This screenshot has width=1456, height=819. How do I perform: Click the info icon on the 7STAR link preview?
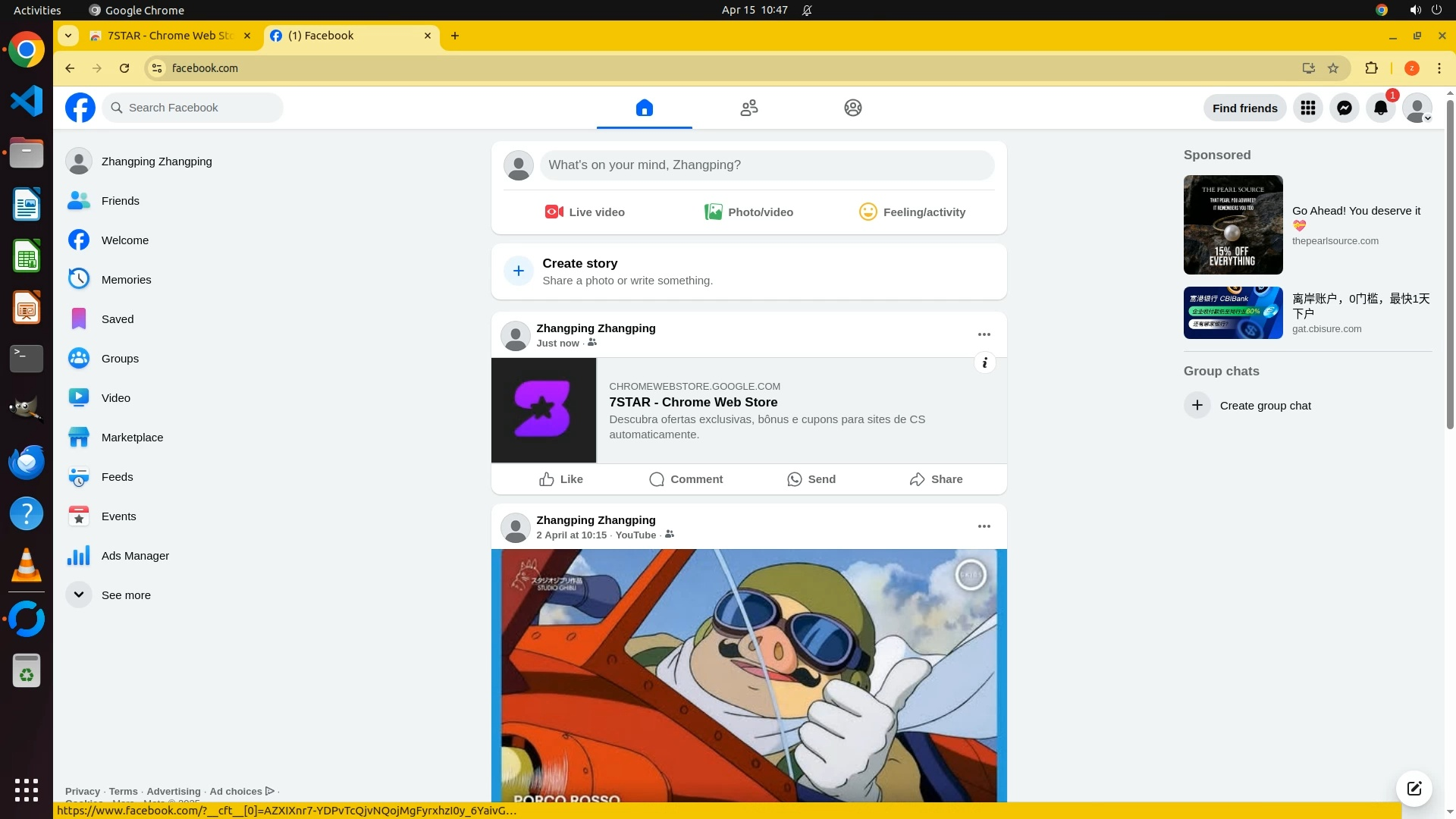point(984,362)
